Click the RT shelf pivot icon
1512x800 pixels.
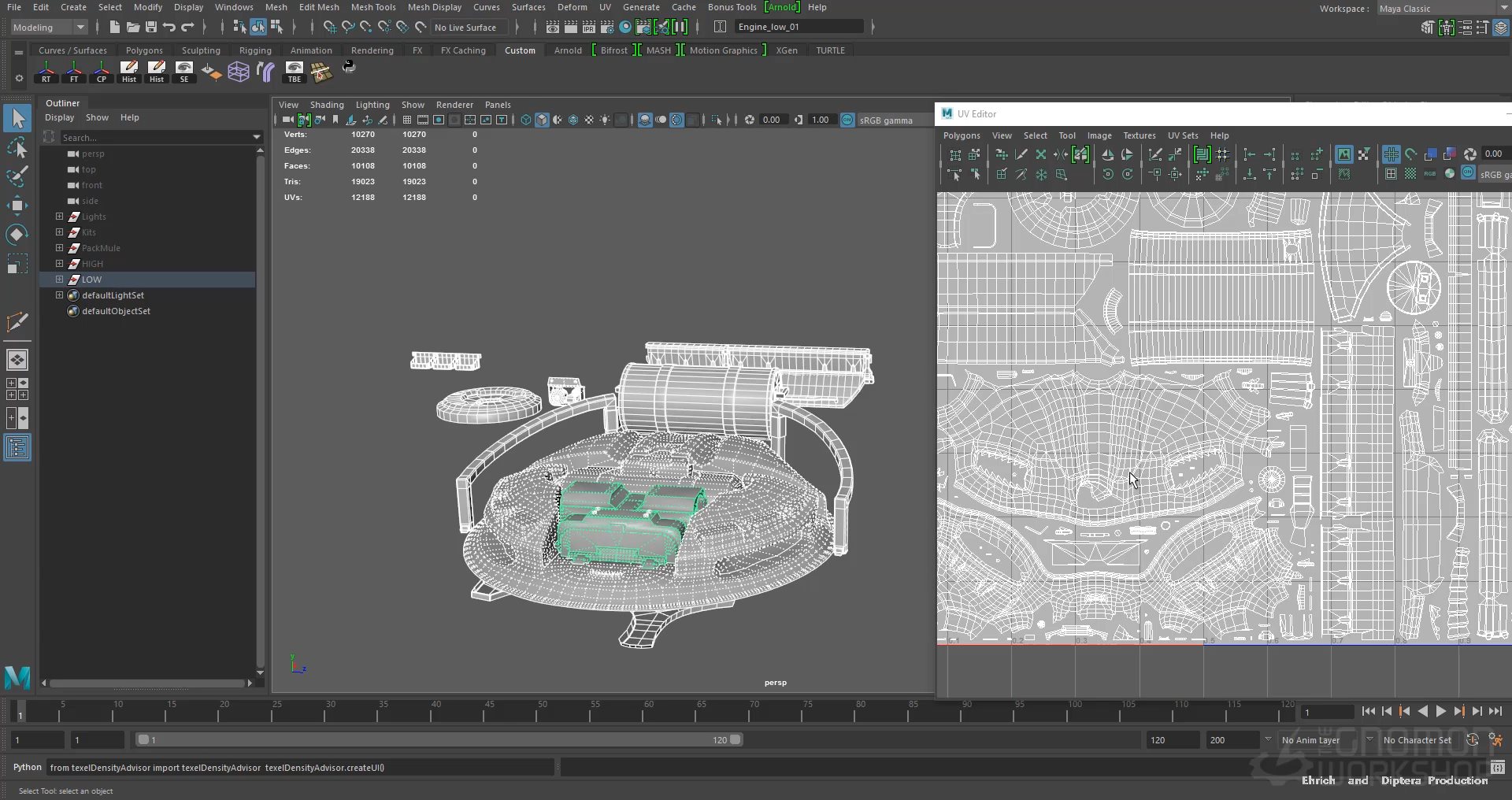[46, 72]
